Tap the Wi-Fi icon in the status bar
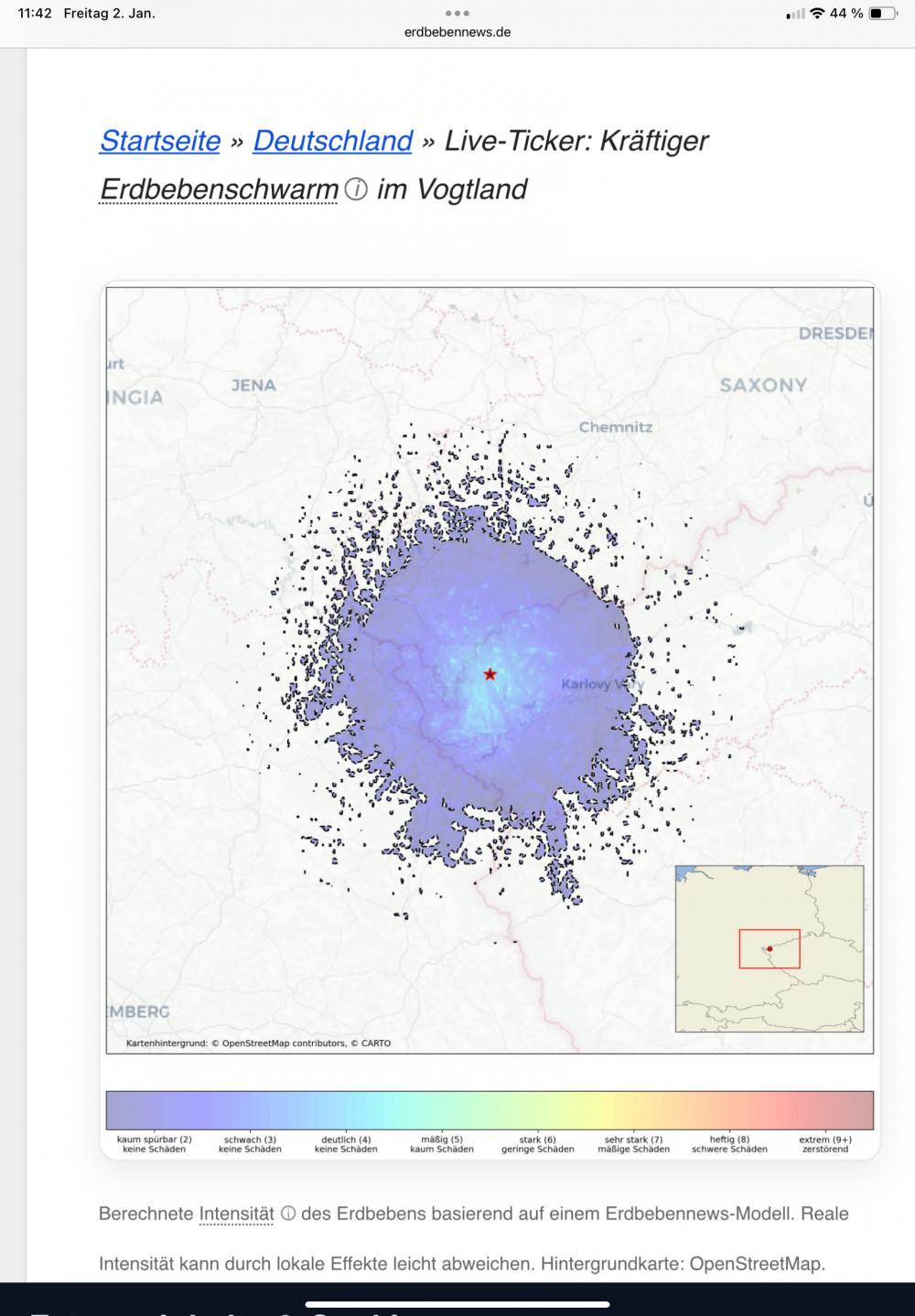Image resolution: width=915 pixels, height=1316 pixels. click(817, 14)
